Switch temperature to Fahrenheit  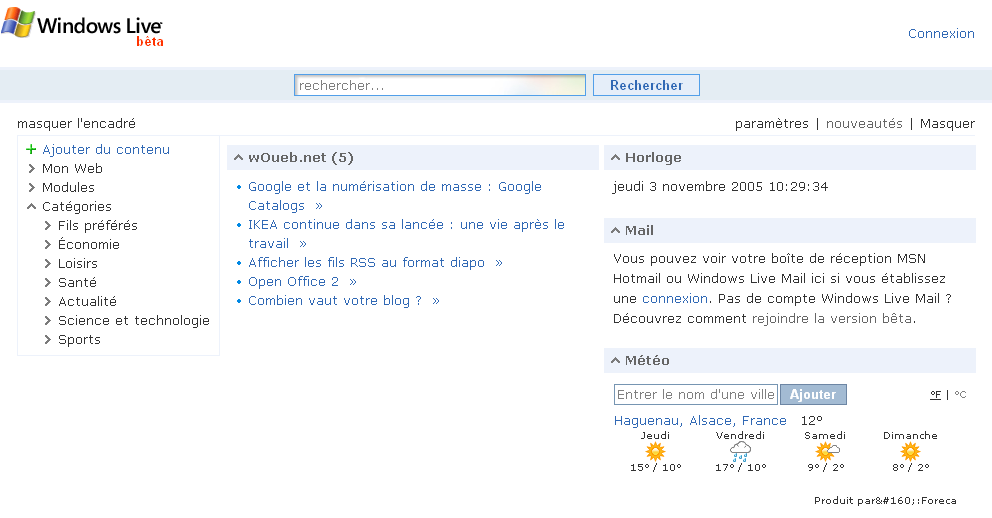tap(935, 395)
